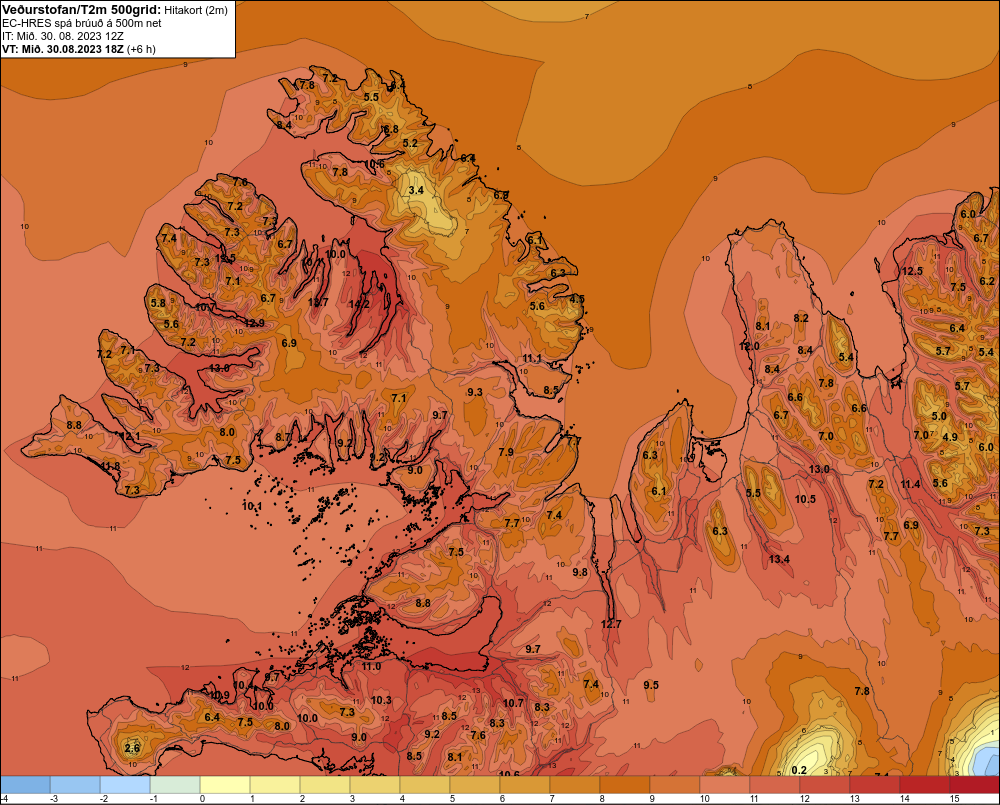Screen dimensions: 1000x805
Task: Select the 12.9 temperature value
Action: tap(254, 323)
